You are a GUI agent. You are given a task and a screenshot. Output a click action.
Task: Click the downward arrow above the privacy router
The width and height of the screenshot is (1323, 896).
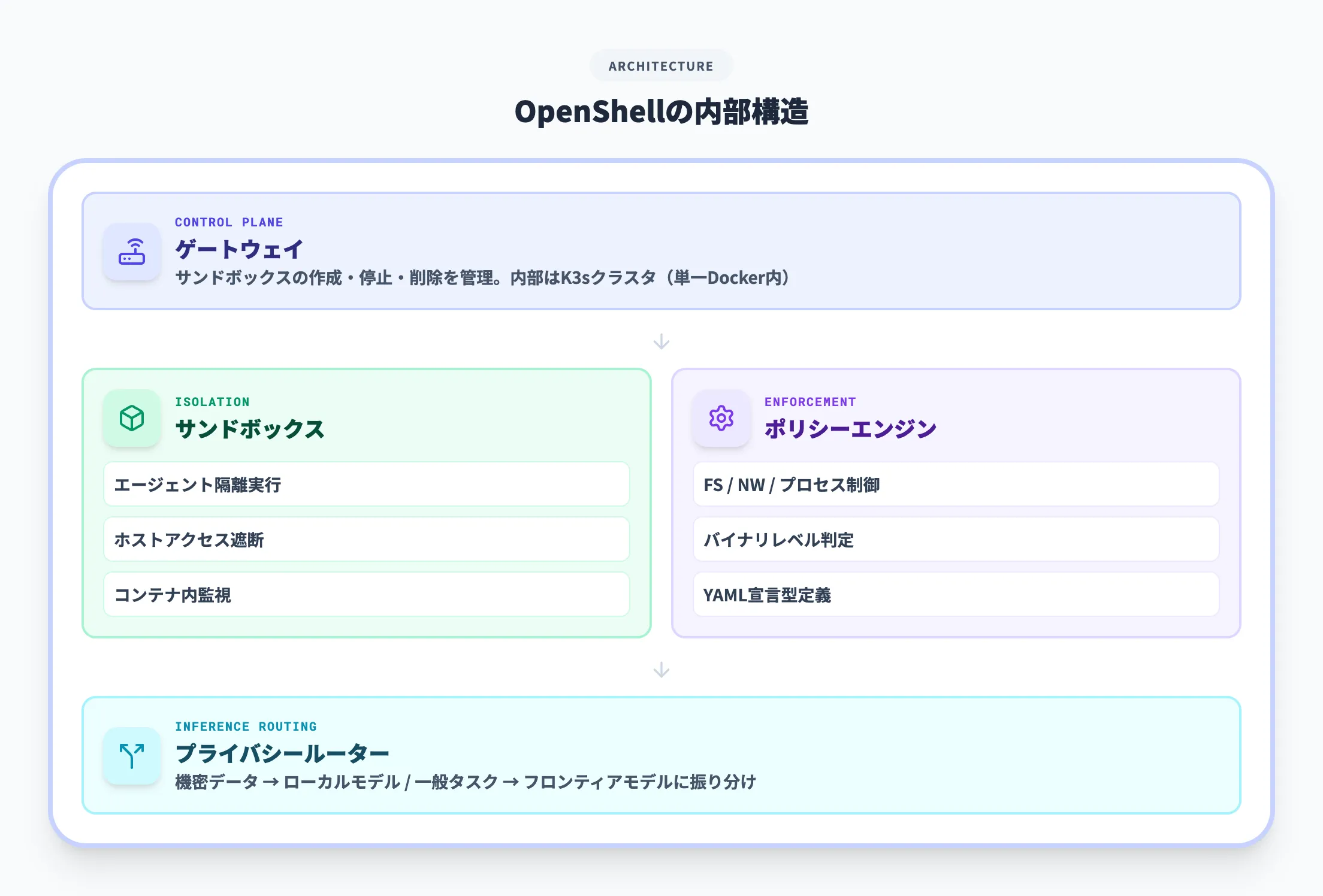pyautogui.click(x=661, y=671)
